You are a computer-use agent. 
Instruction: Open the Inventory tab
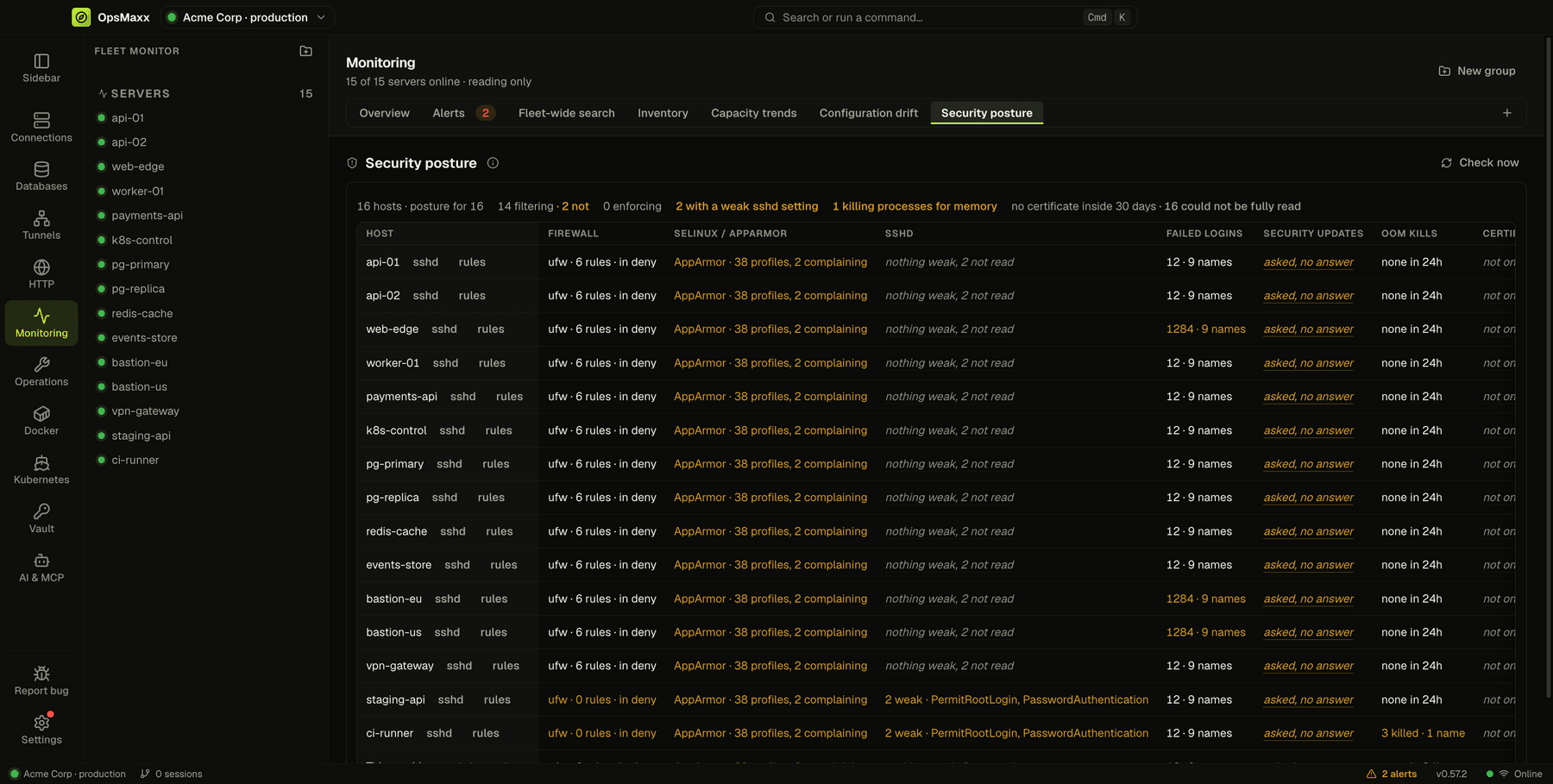point(663,113)
